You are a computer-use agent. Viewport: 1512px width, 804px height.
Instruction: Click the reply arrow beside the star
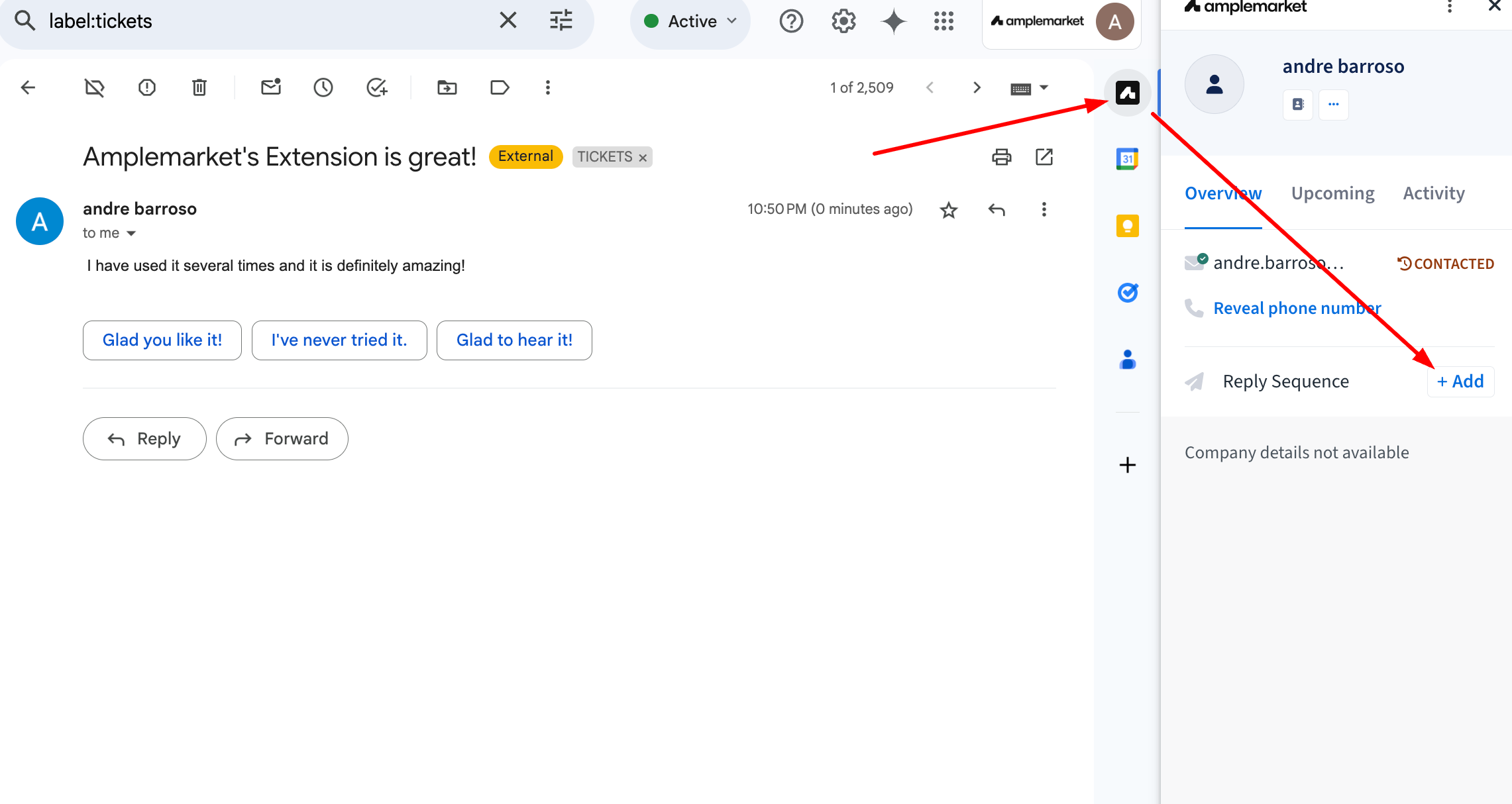(x=997, y=210)
